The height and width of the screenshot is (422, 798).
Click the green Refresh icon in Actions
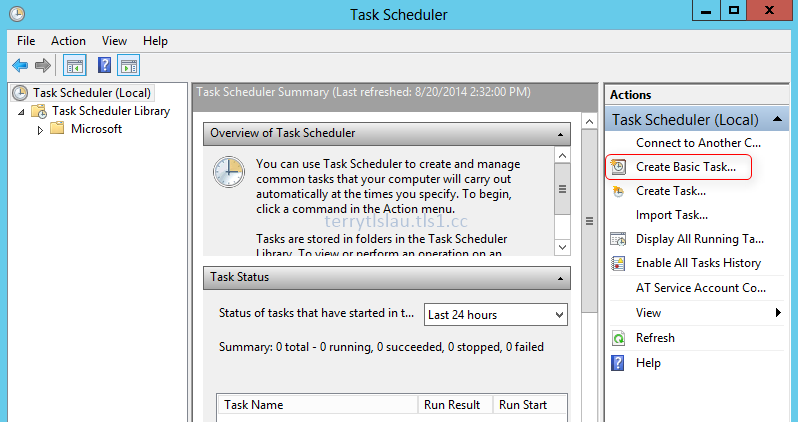(x=618, y=338)
